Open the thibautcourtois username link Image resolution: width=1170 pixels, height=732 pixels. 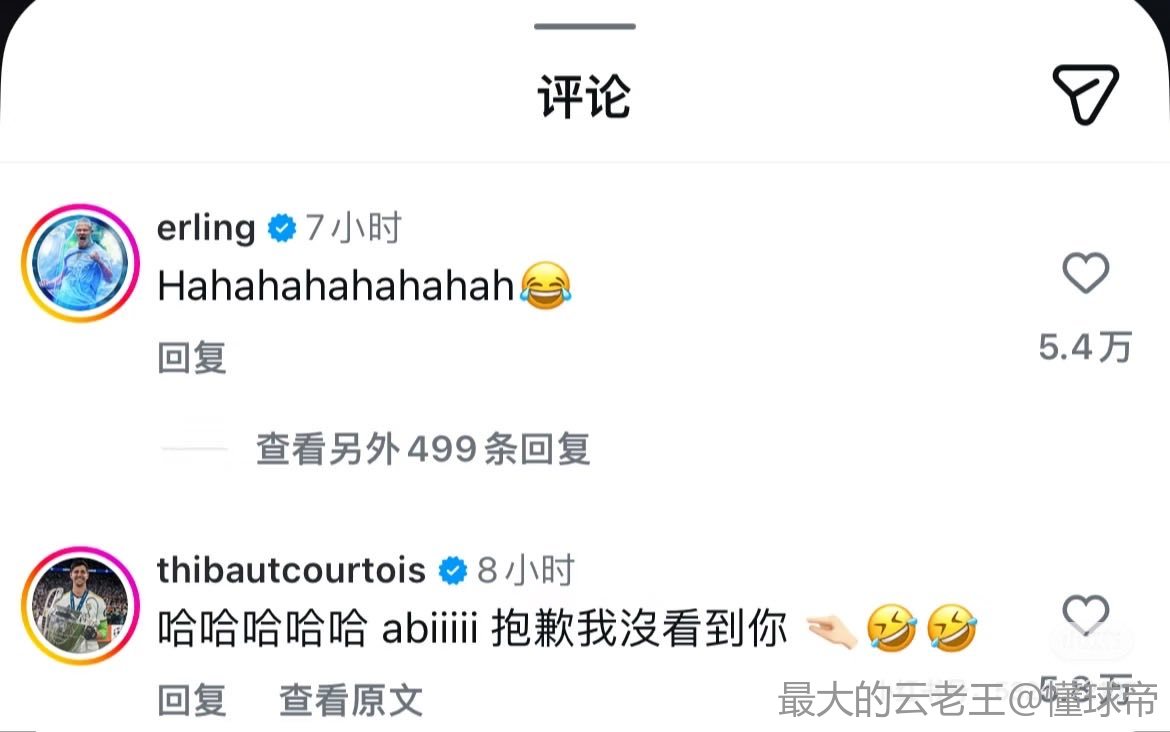point(291,570)
